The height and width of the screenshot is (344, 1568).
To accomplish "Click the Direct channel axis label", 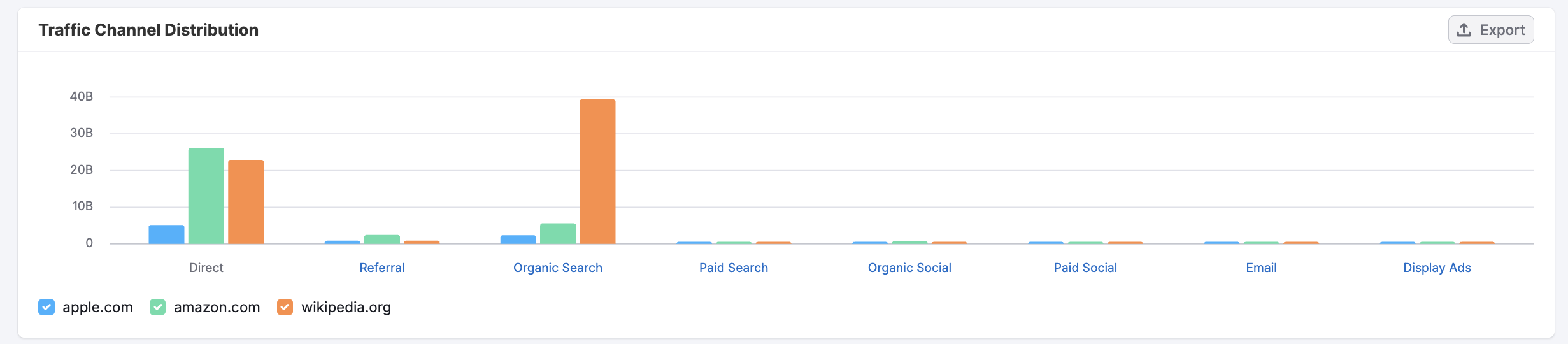I will [x=206, y=268].
